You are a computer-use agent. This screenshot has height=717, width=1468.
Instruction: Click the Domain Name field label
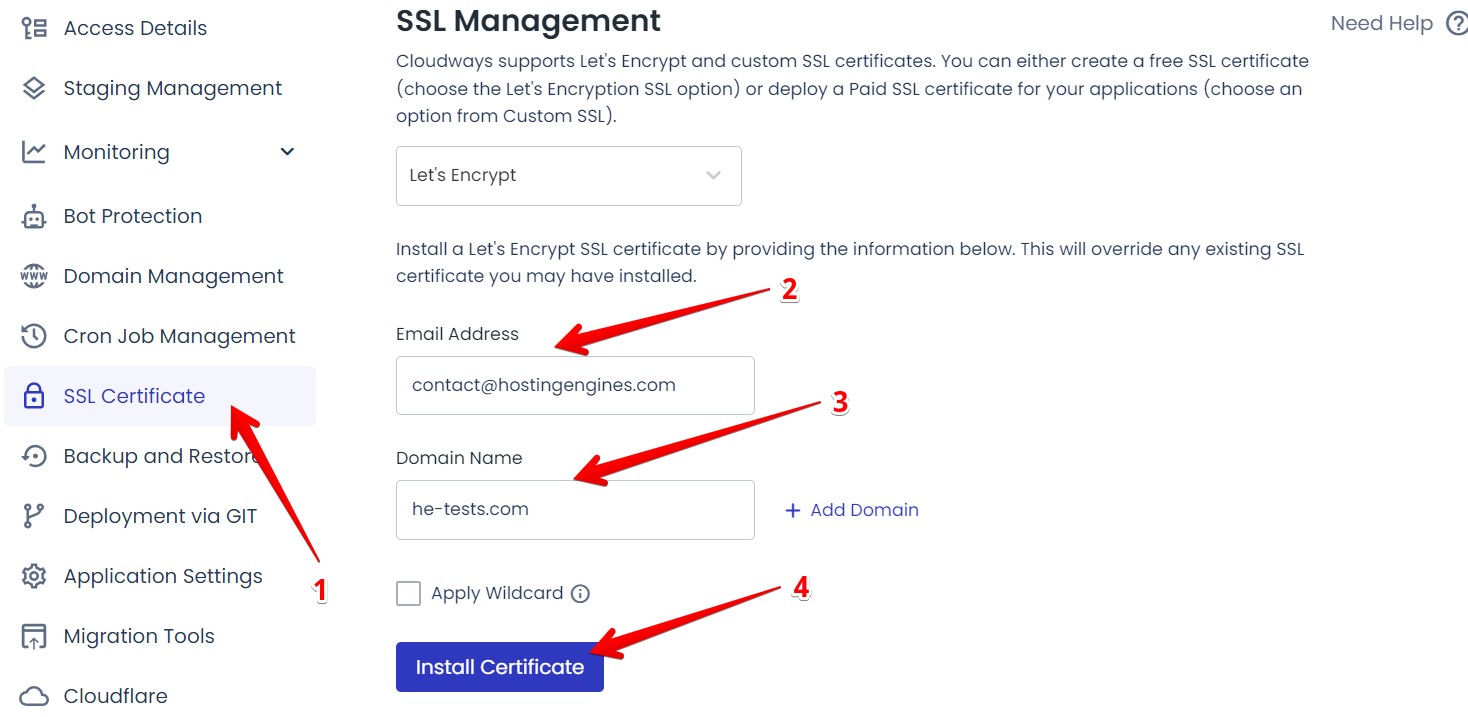tap(459, 458)
